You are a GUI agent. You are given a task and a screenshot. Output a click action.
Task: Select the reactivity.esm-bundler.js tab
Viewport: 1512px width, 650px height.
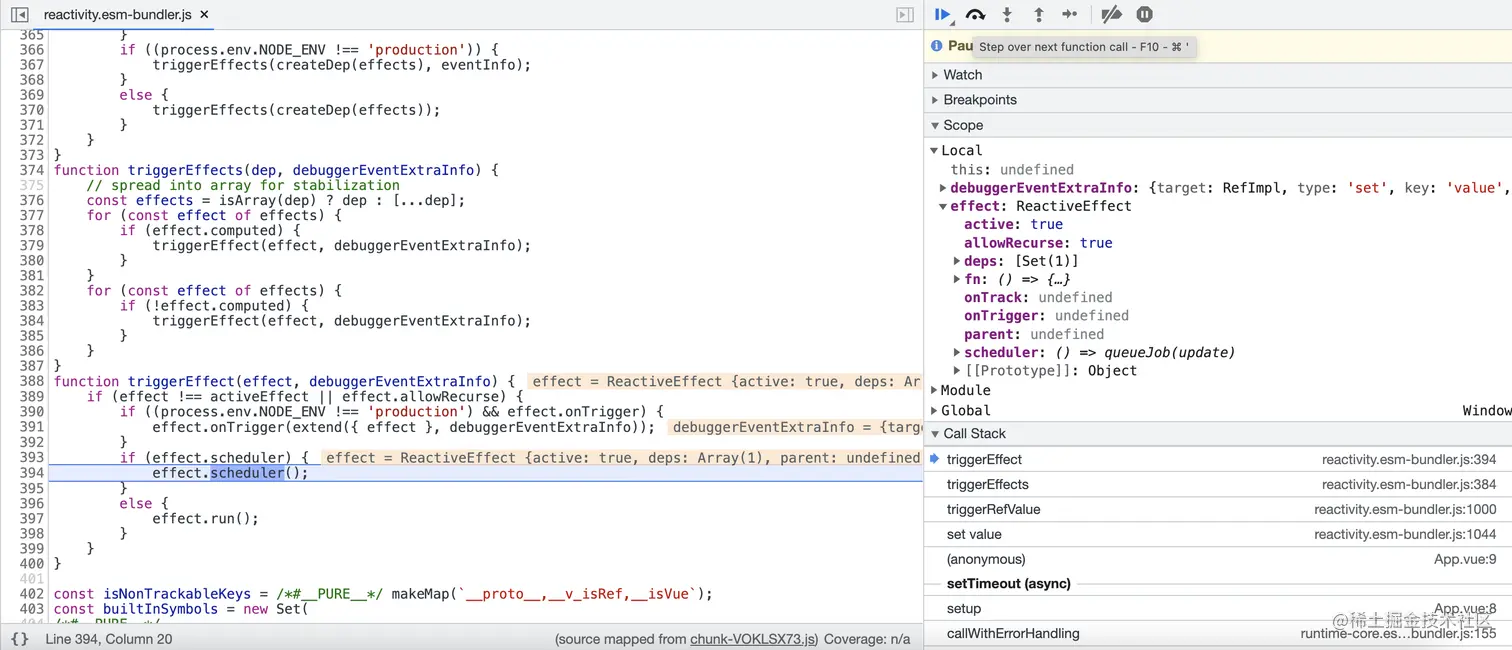[x=119, y=15]
